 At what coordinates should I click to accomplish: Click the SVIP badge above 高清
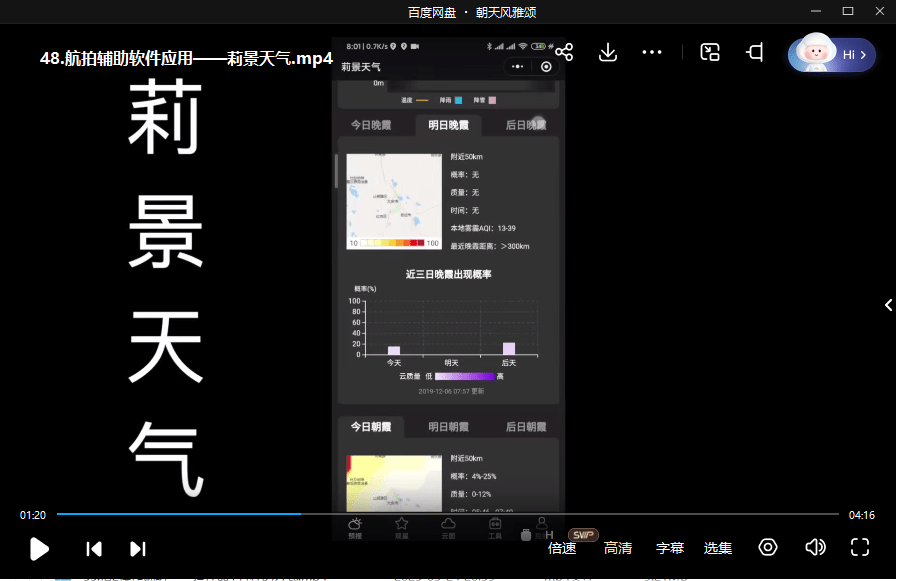583,535
